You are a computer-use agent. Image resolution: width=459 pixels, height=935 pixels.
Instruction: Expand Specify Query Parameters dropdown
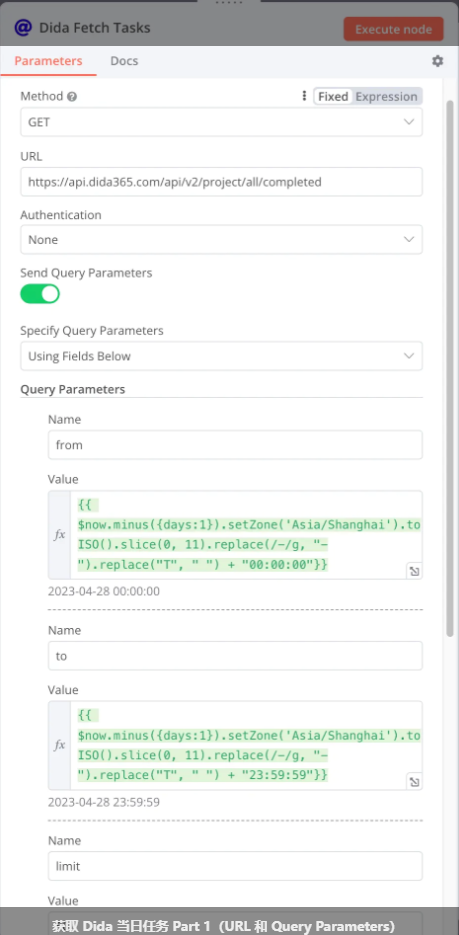pyautogui.click(x=221, y=356)
